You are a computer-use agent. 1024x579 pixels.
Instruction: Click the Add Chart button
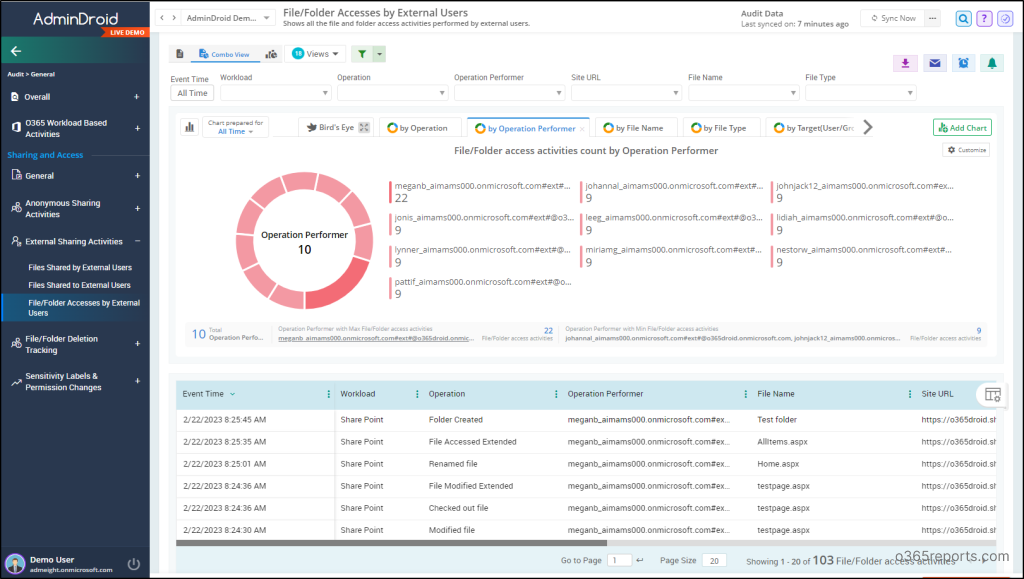coord(962,128)
